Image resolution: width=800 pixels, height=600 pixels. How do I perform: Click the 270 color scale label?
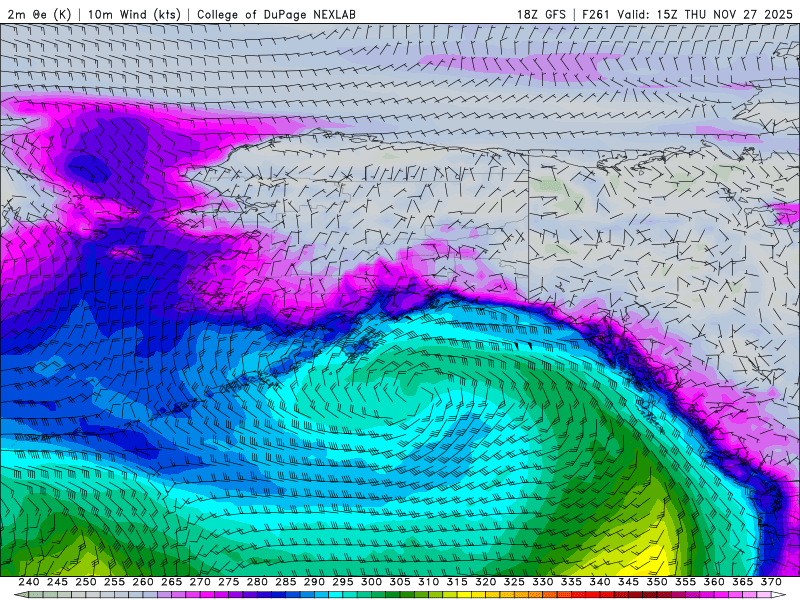click(200, 582)
